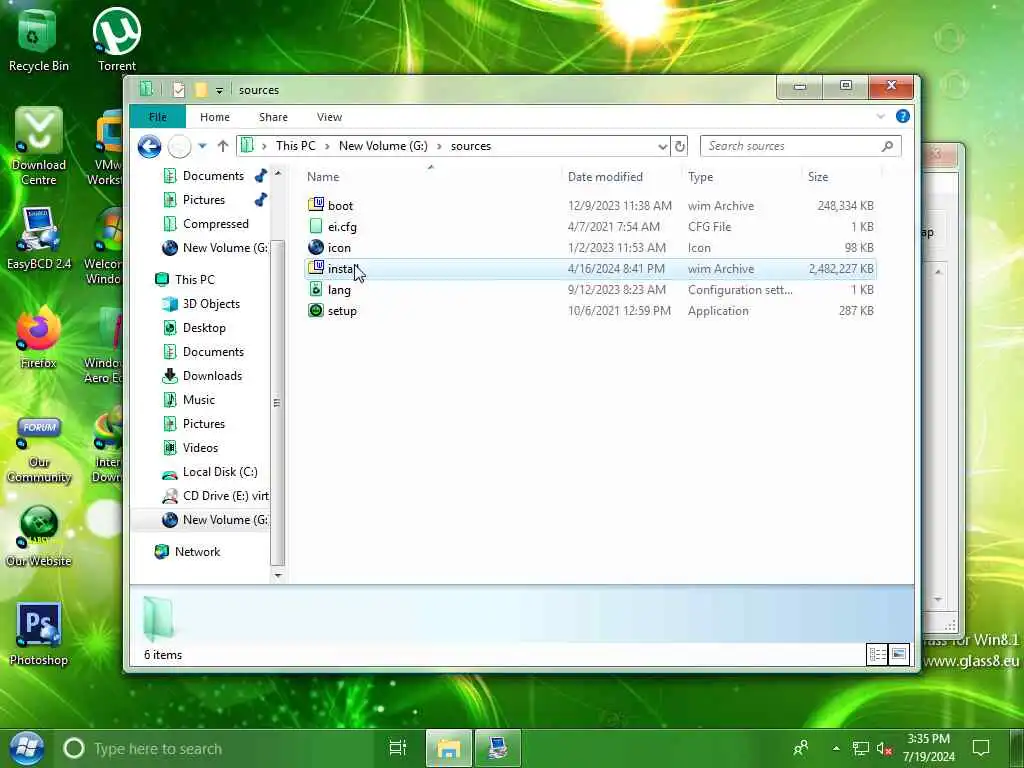Open the Home ribbon tab
This screenshot has width=1024, height=768.
[215, 117]
